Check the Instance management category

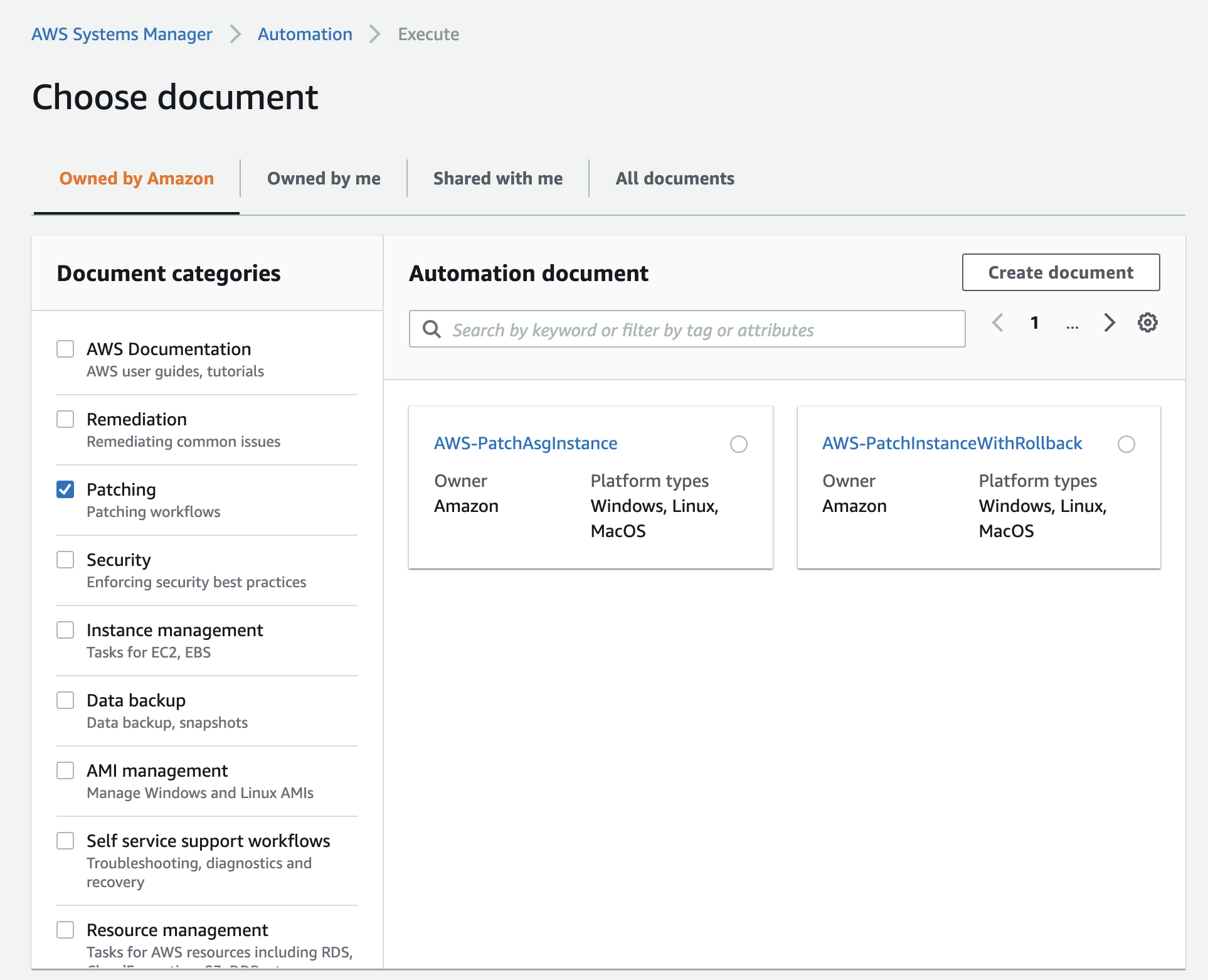click(x=65, y=630)
